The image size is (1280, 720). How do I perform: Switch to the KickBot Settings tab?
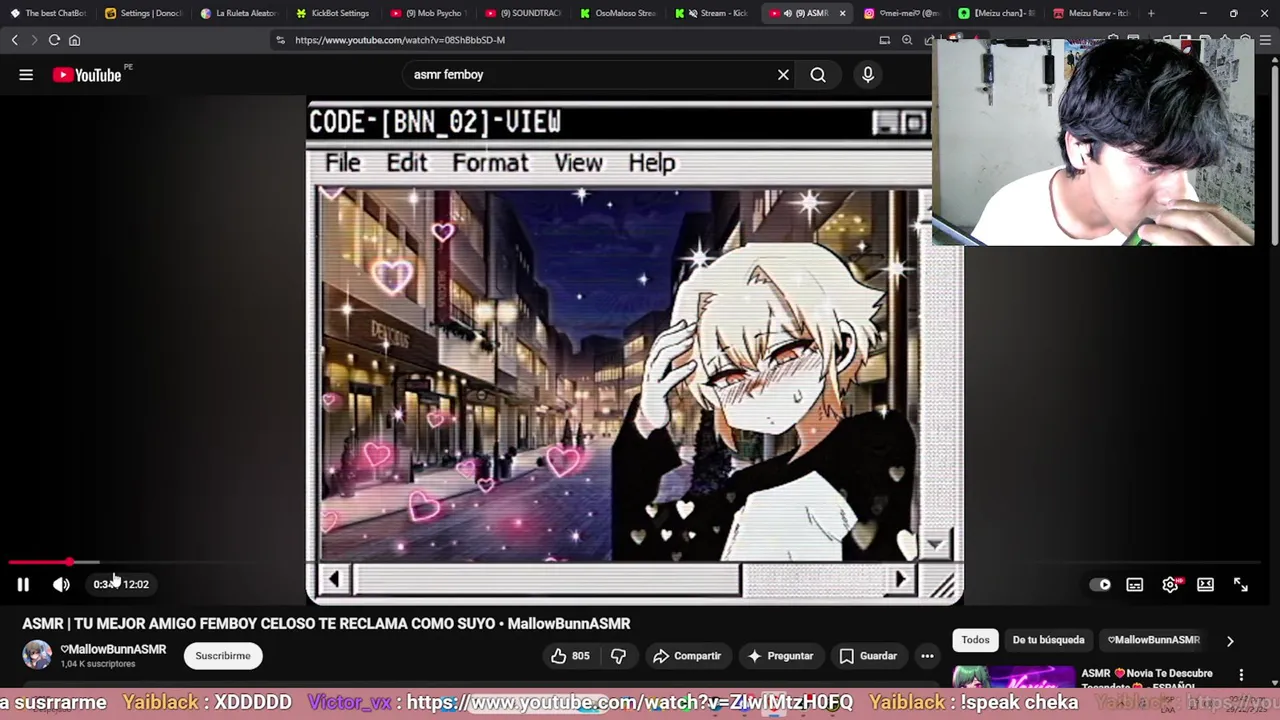[333, 13]
